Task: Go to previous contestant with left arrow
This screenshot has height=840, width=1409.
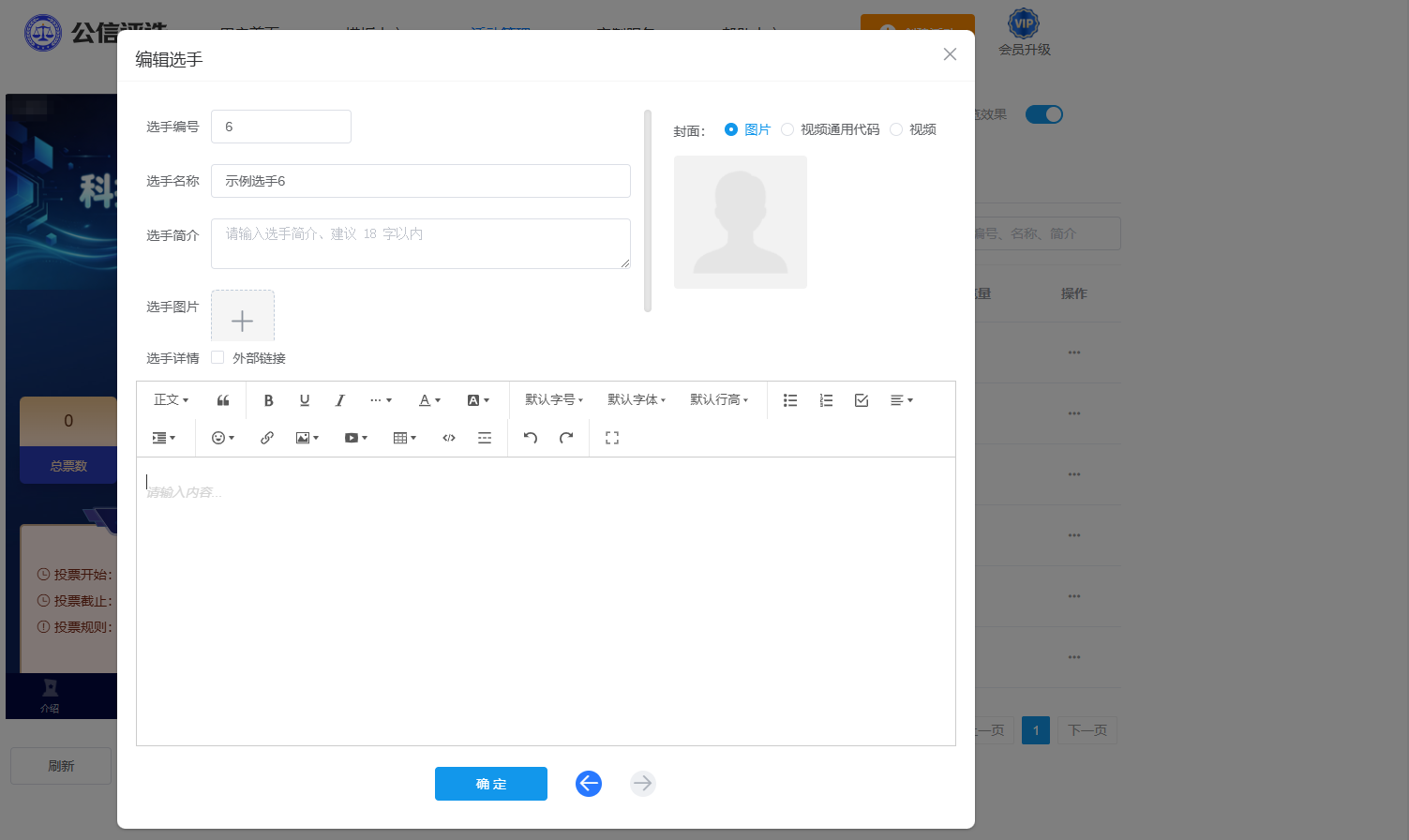Action: click(589, 784)
